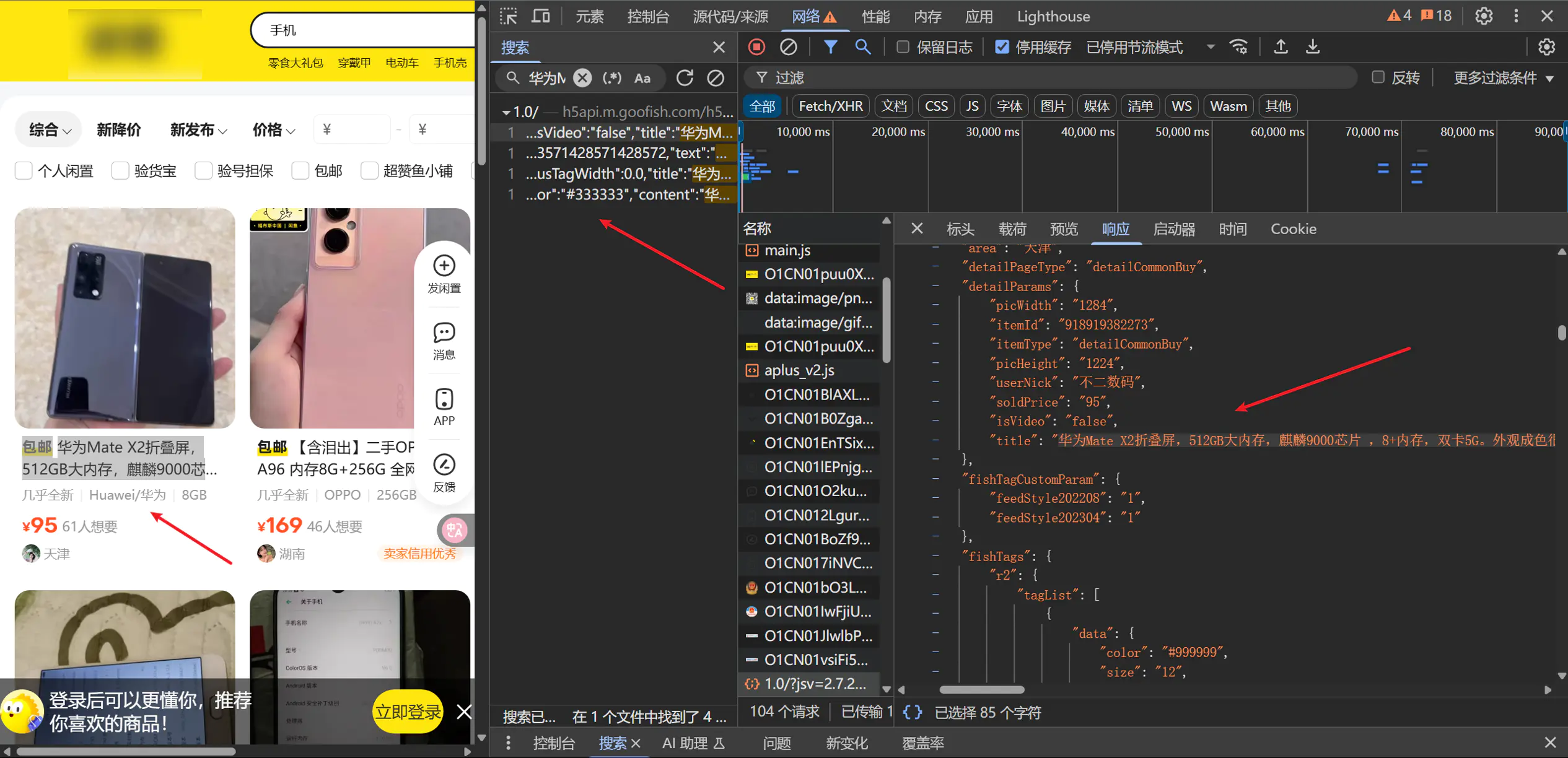Image resolution: width=1568 pixels, height=758 pixels.
Task: Click the record network log icon
Action: [x=756, y=47]
